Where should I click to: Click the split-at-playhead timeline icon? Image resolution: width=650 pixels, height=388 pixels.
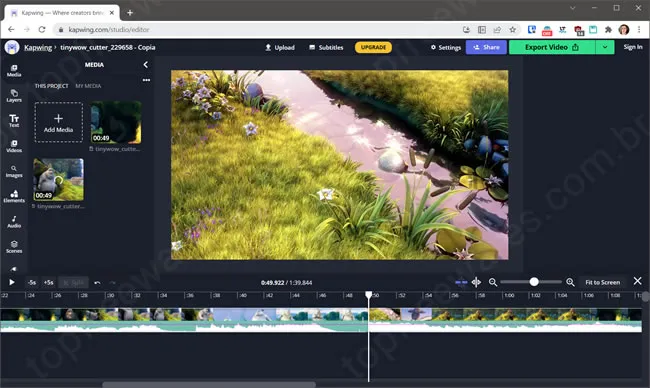coord(476,282)
